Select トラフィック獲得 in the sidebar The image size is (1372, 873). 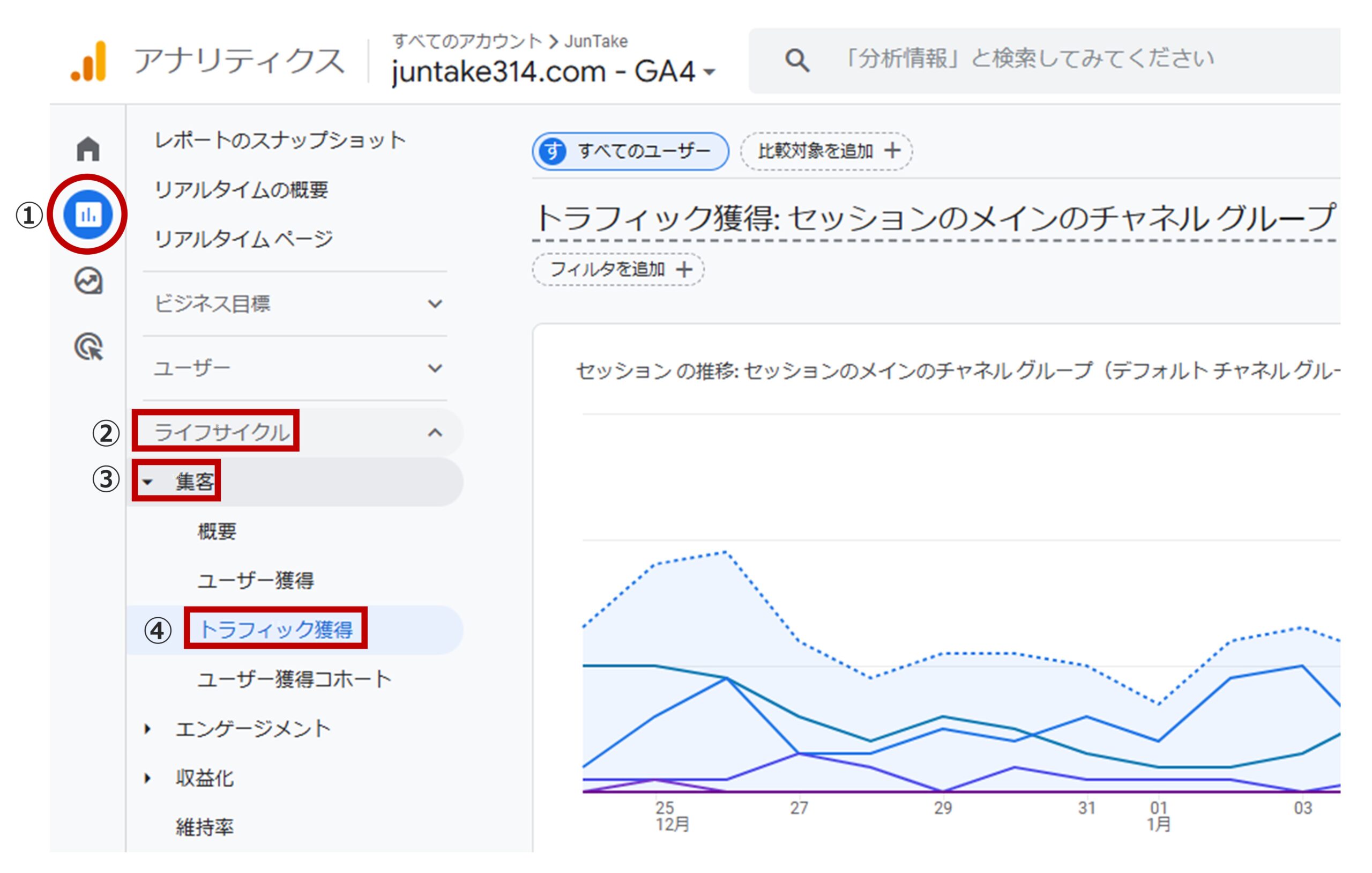pyautogui.click(x=278, y=629)
